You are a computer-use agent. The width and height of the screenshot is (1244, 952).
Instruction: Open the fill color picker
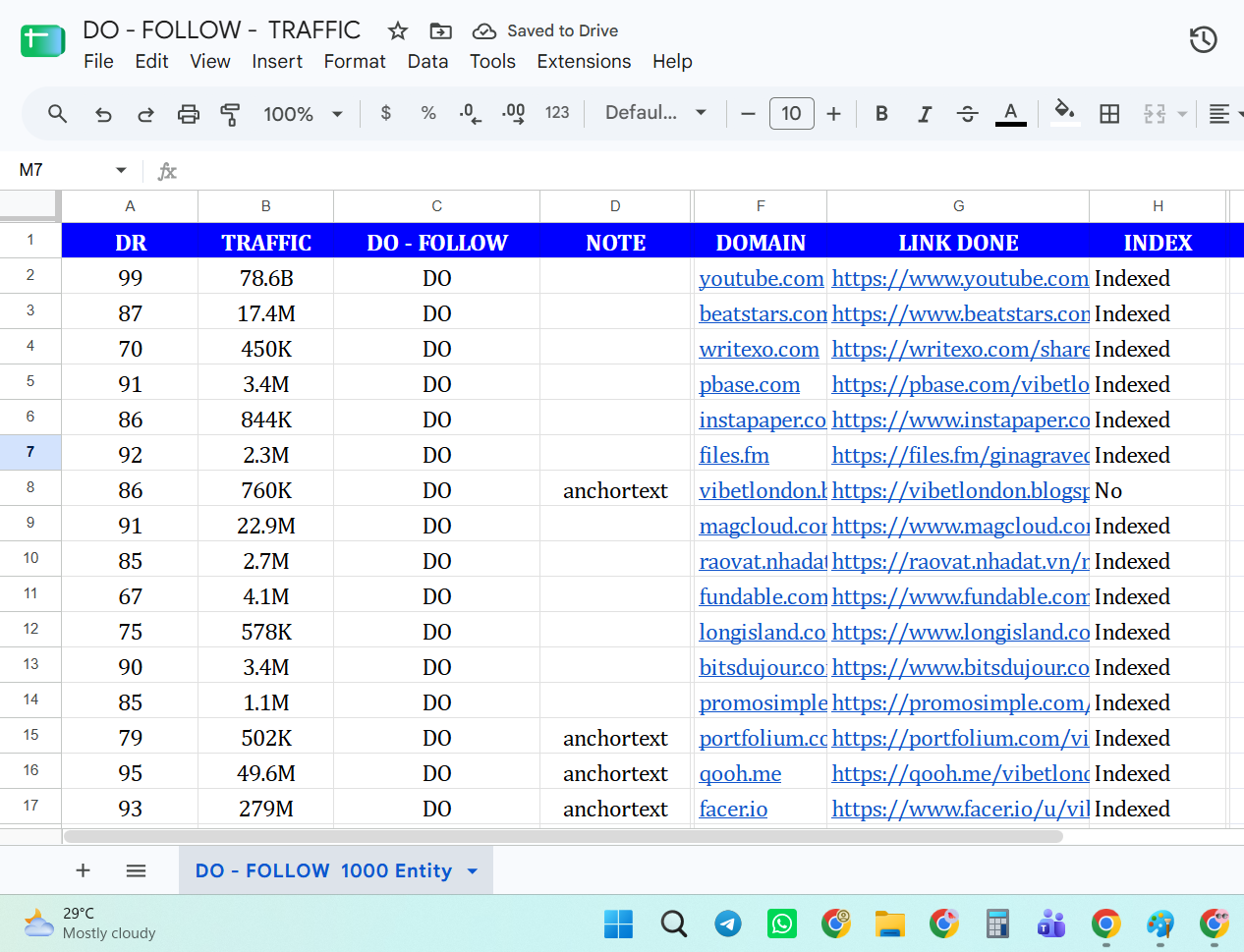click(1064, 113)
